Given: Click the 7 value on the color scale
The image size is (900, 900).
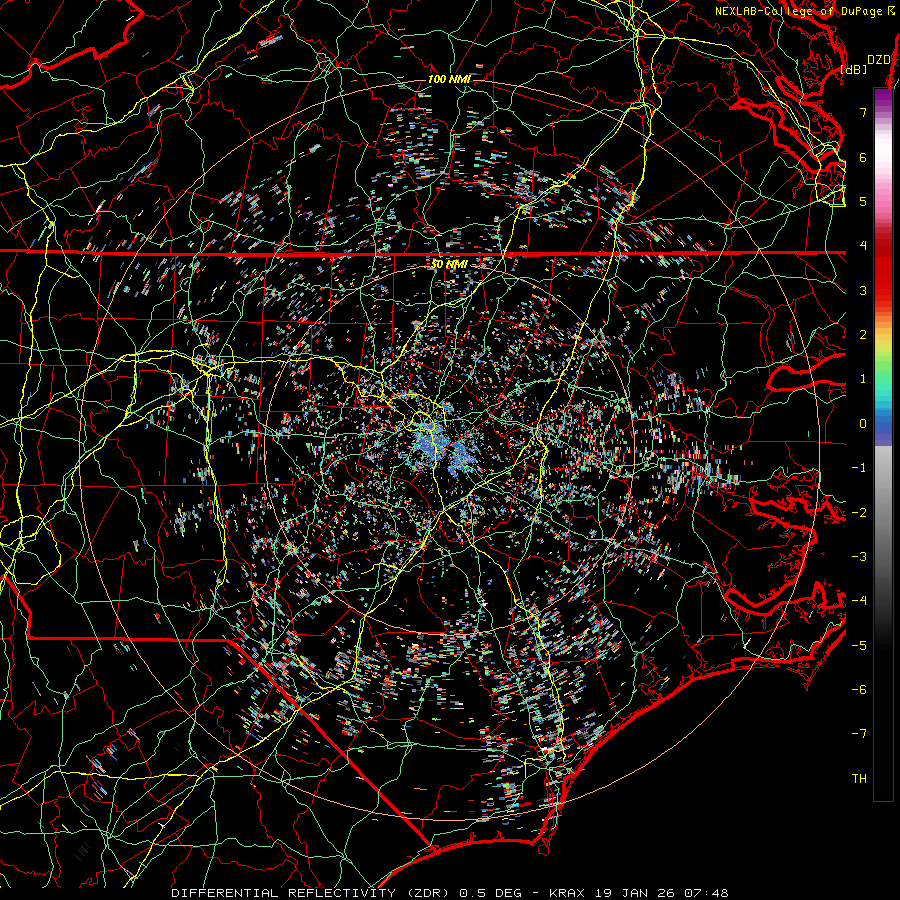Looking at the screenshot, I should point(863,112).
